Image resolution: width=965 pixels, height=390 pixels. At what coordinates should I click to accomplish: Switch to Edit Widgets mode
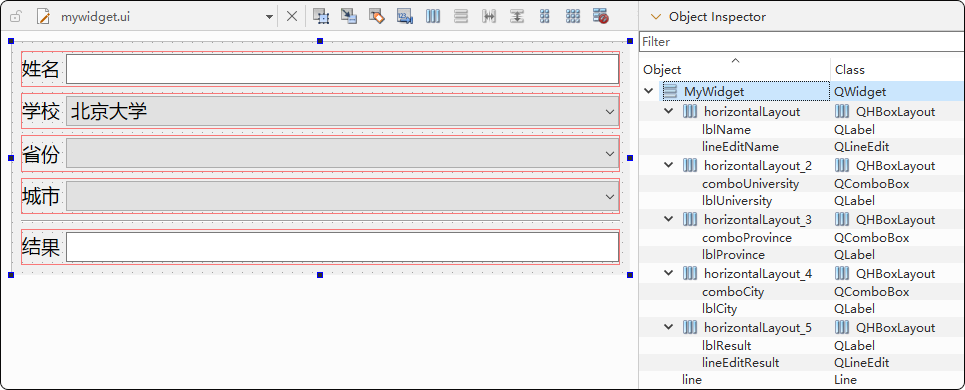point(321,17)
